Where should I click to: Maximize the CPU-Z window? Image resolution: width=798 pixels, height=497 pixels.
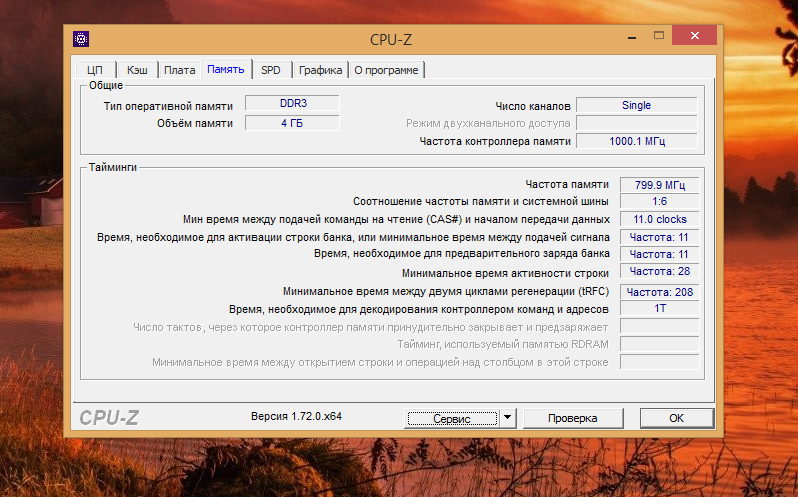click(x=659, y=36)
